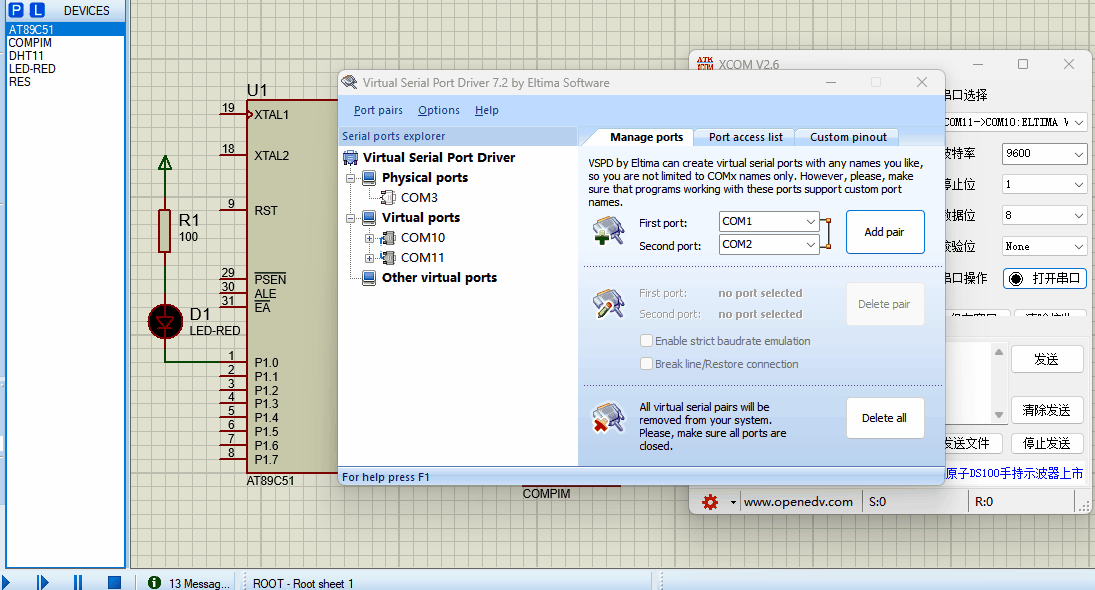This screenshot has height=590, width=1095.
Task: Click the Other virtual ports icon
Action: point(369,278)
